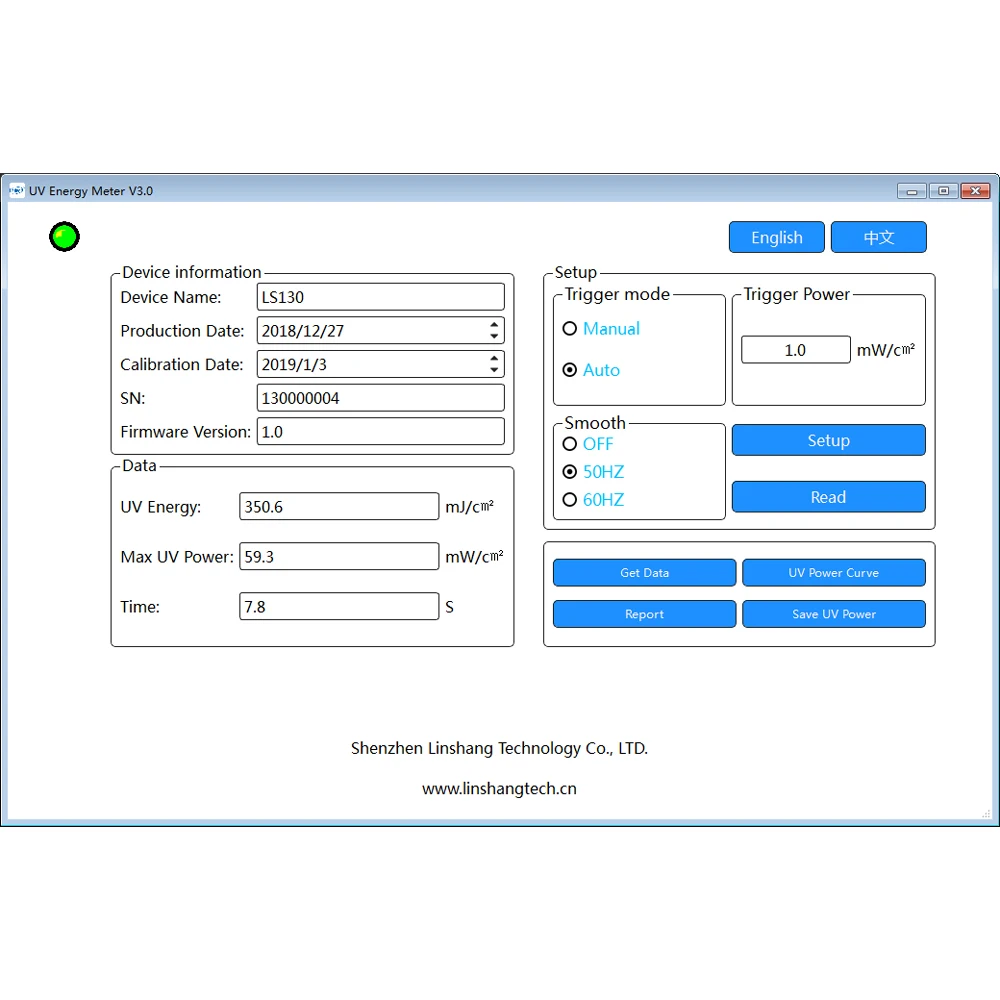Open the UV Power Curve
This screenshot has height=1000, width=1000.
pos(834,573)
